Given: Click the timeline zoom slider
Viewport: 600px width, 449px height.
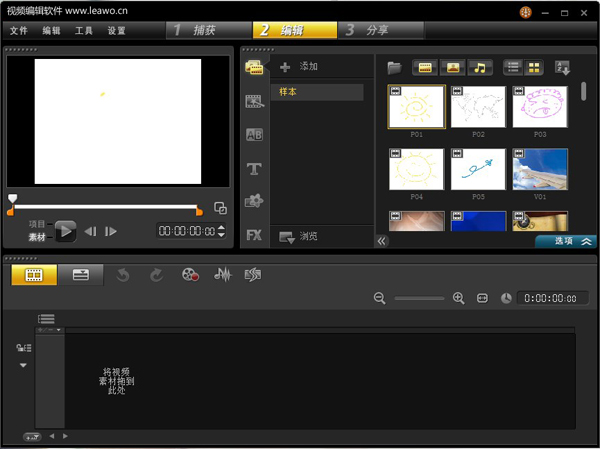Looking at the screenshot, I should click(419, 298).
